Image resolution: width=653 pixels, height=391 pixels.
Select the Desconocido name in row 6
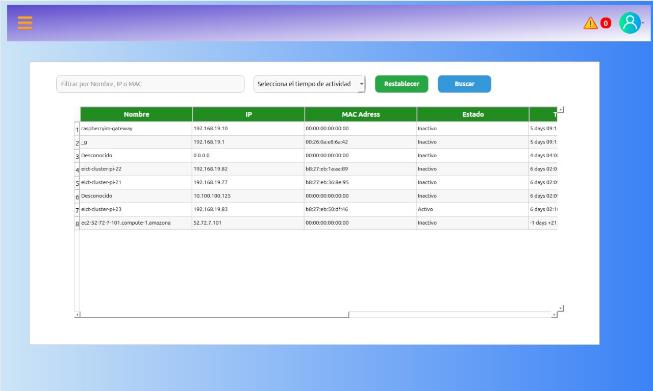point(136,196)
